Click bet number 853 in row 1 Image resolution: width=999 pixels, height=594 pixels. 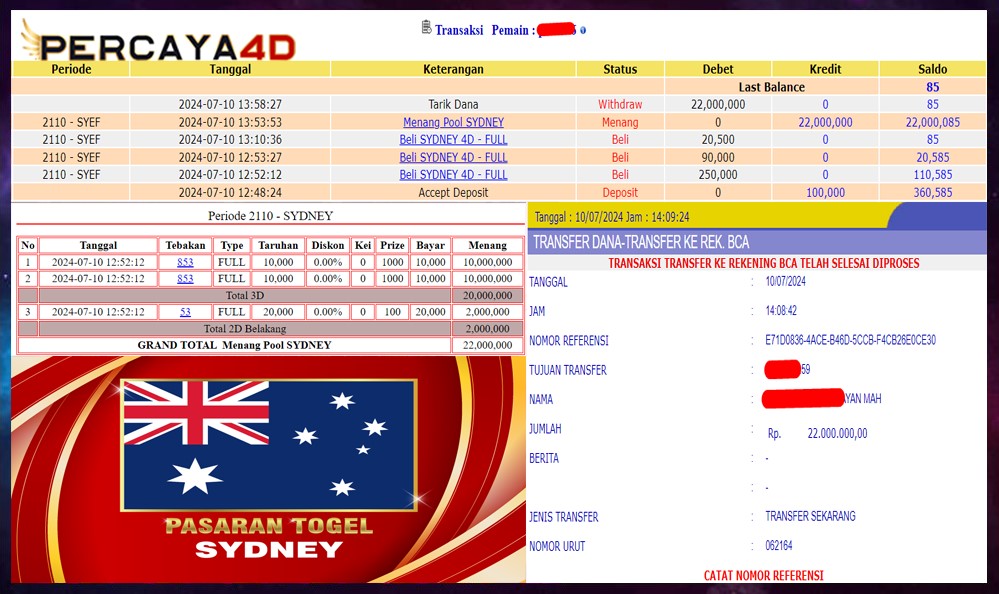185,262
